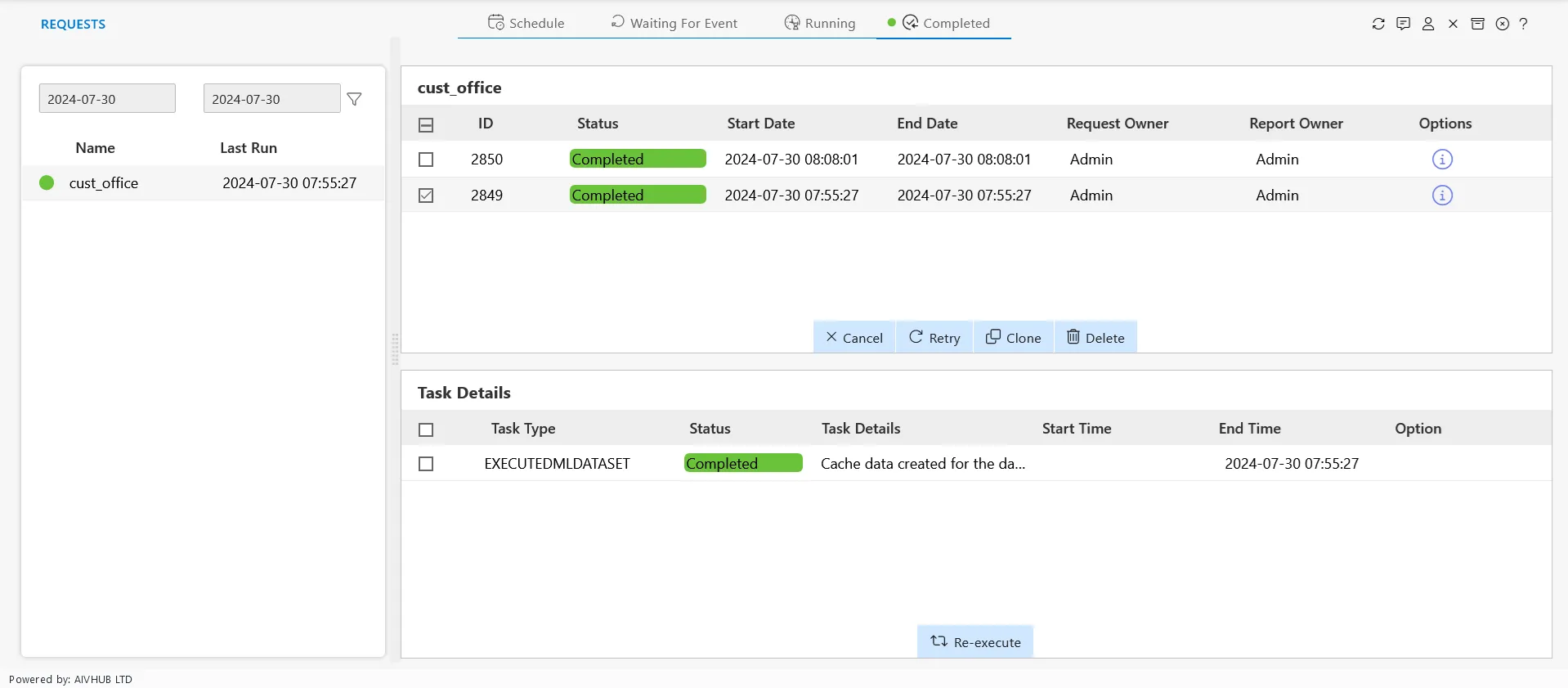1568x688 pixels.
Task: Click the Last Run value 2024-07-30 07:55:27
Action: (x=289, y=182)
